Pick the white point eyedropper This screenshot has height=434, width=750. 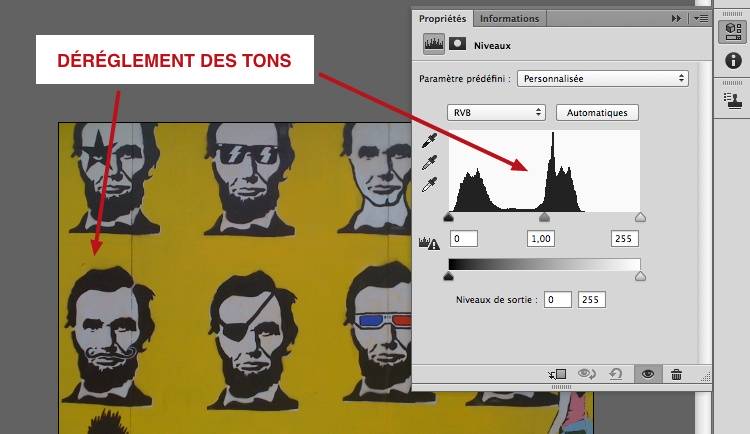[429, 184]
